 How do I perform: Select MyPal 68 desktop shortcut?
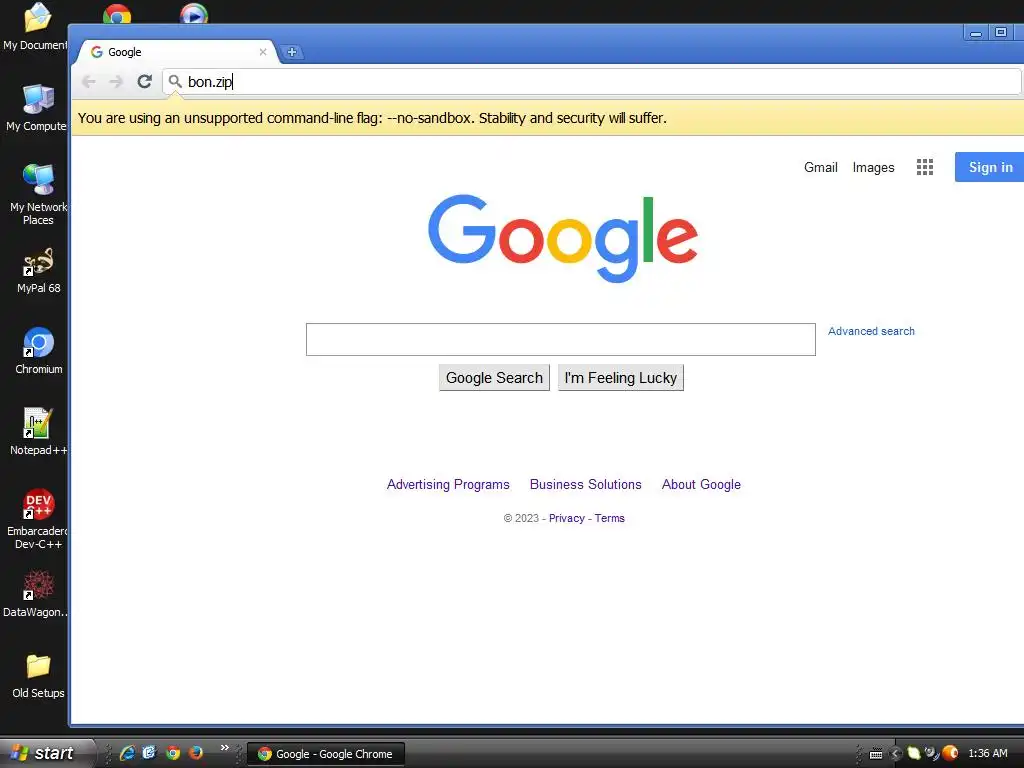(x=39, y=270)
